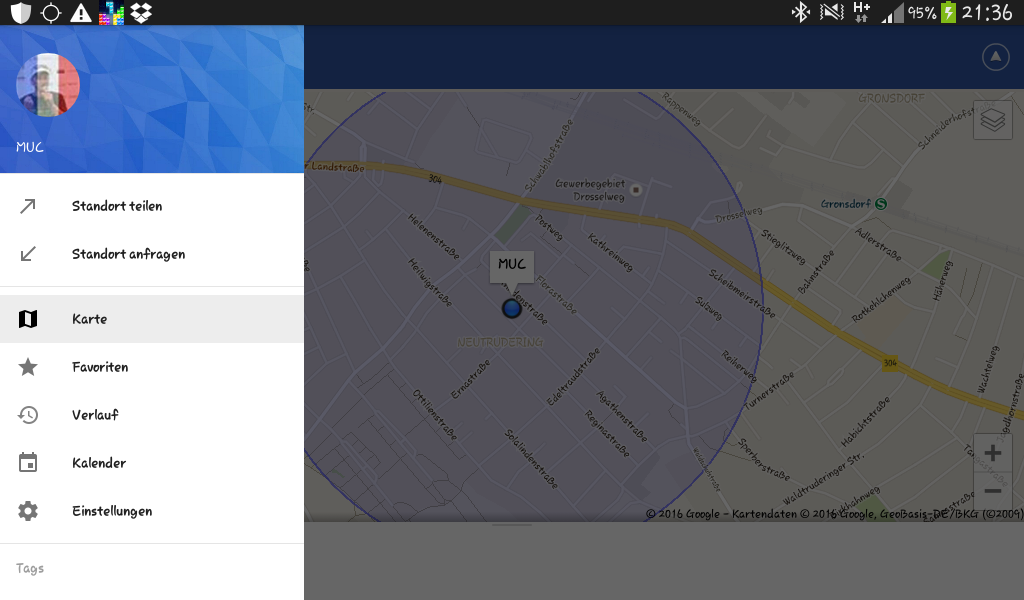Zoom out with the minus button

pos(993,491)
